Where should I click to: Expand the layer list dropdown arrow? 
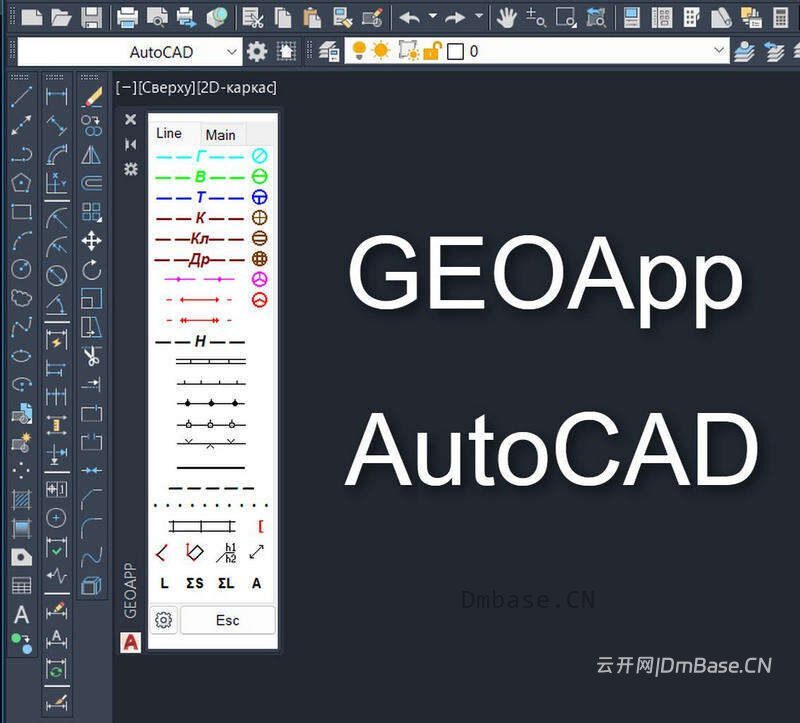719,50
